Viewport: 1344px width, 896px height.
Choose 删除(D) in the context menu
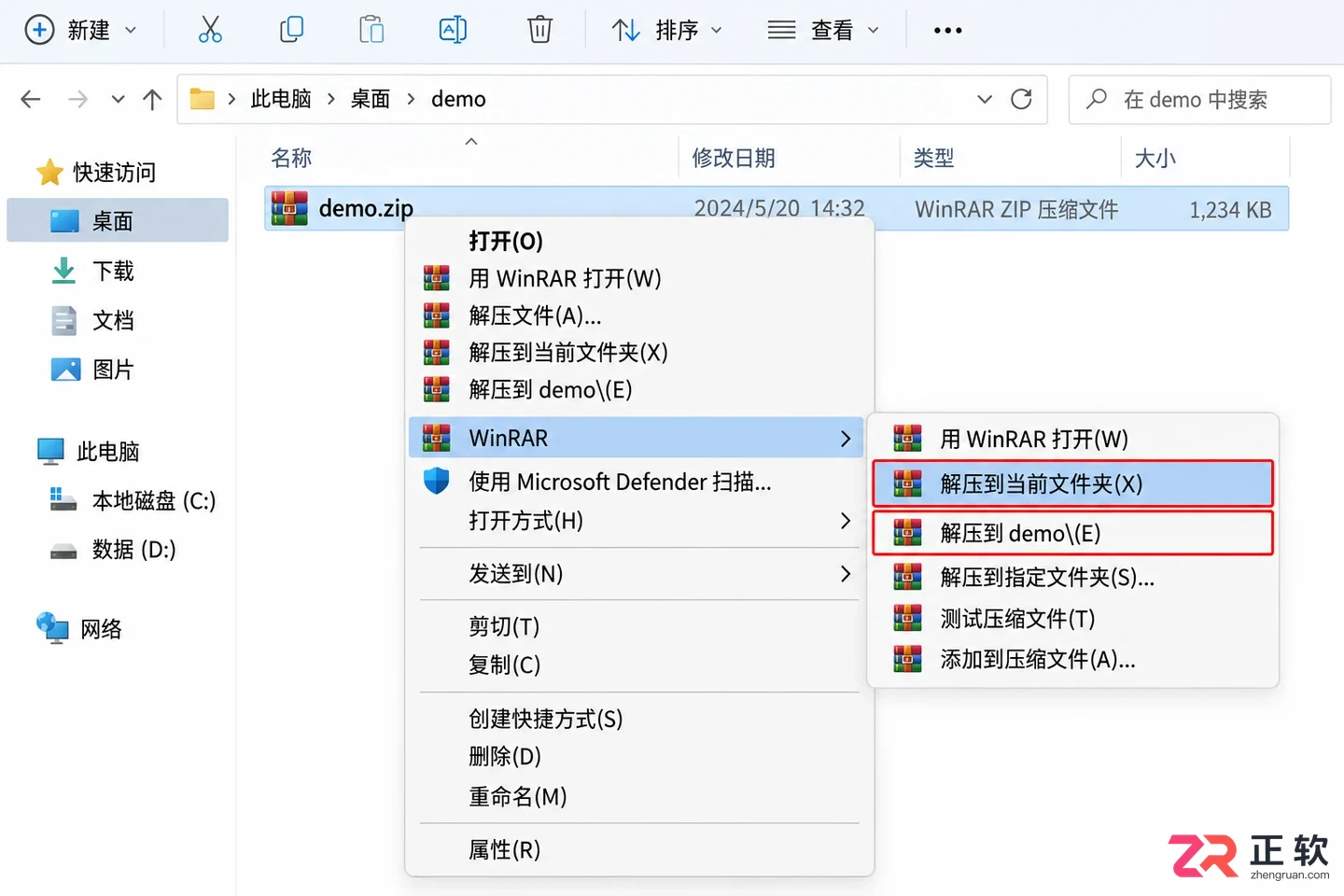click(505, 756)
